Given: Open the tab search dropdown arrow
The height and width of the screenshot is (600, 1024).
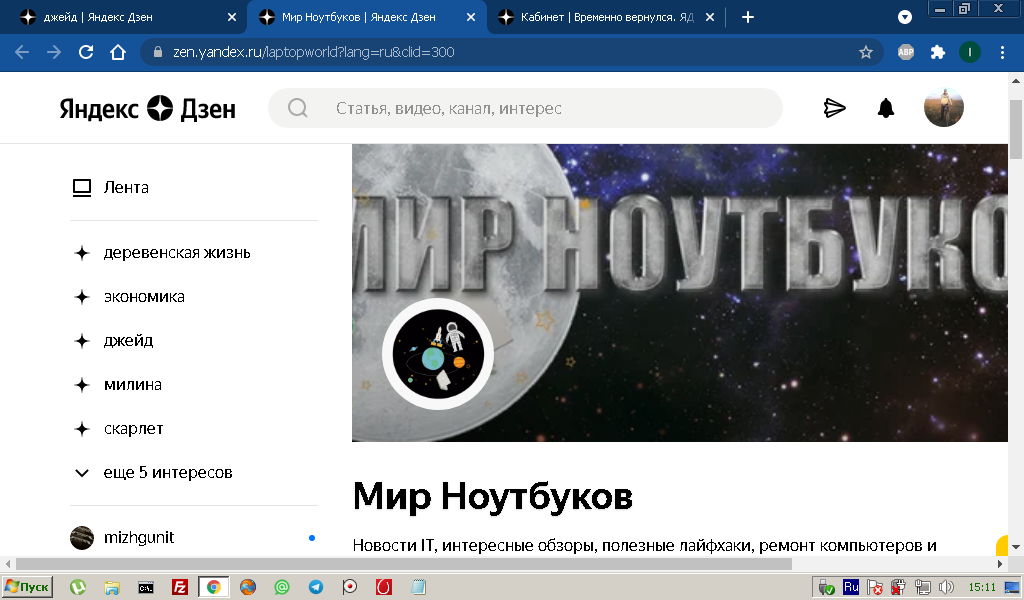Looking at the screenshot, I should [904, 17].
